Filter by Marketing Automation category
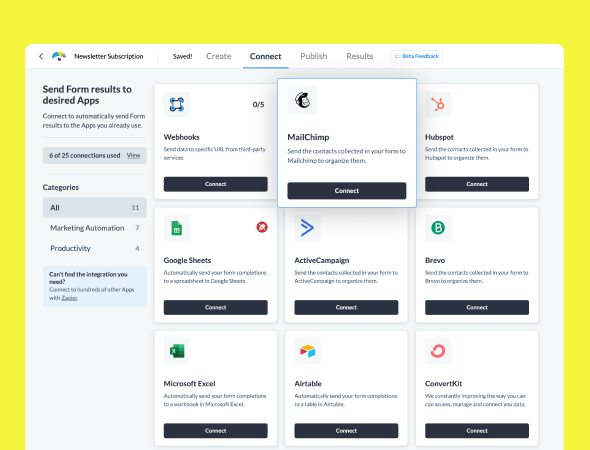 [x=94, y=228]
